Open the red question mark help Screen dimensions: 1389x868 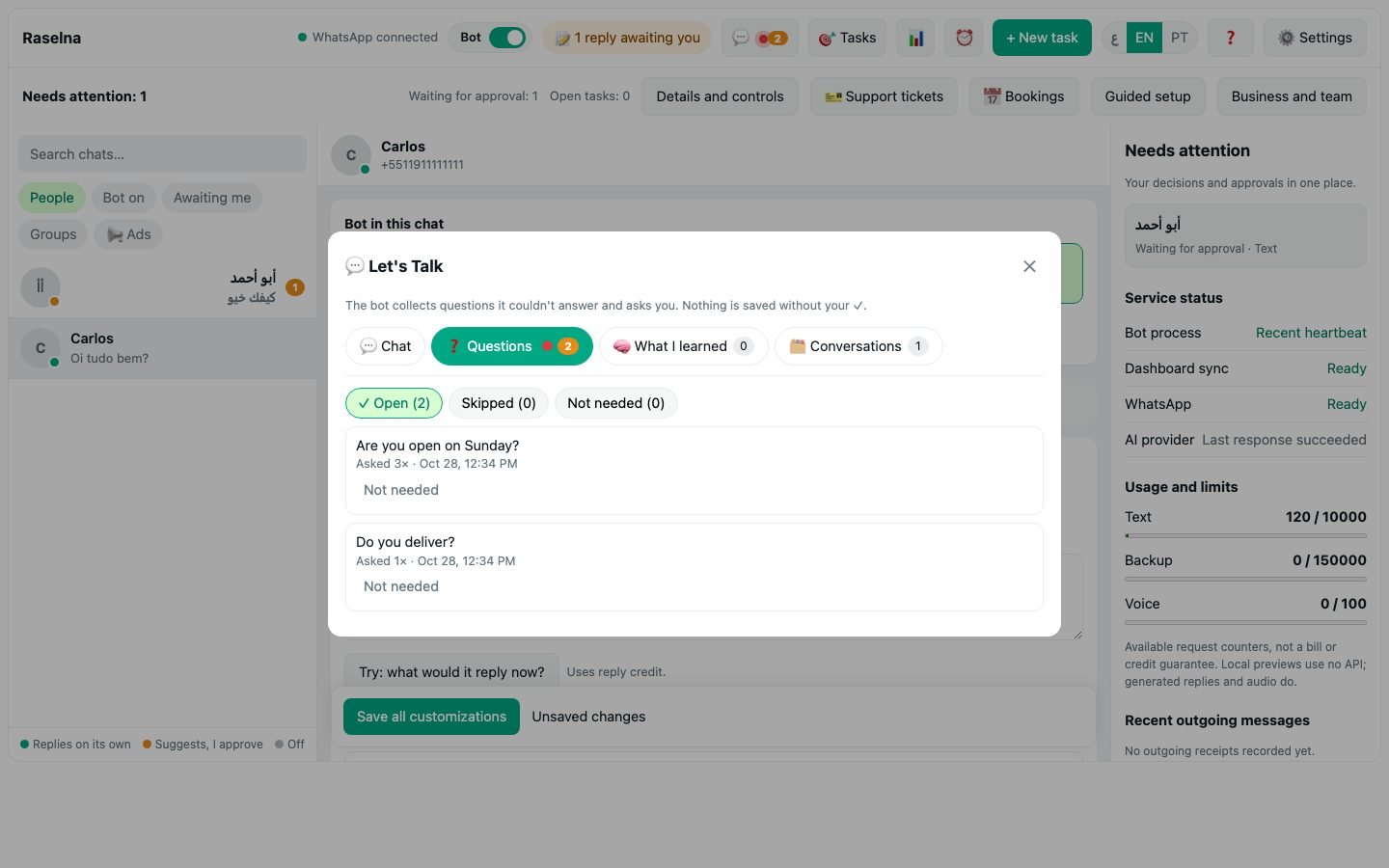point(1230,38)
